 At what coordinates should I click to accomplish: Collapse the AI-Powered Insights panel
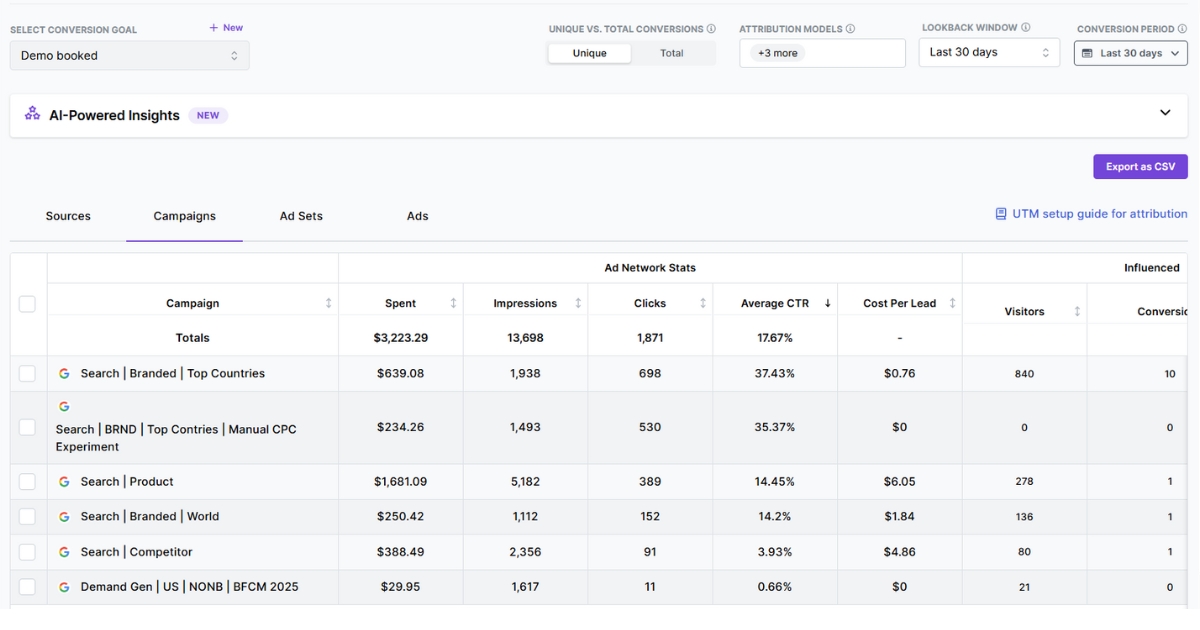(1164, 113)
